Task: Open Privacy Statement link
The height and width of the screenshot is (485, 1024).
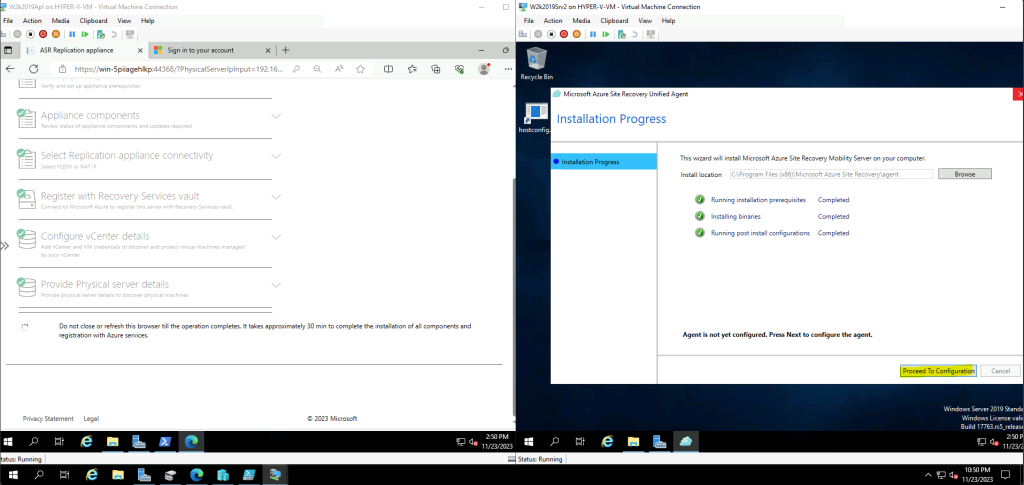Action: [x=48, y=418]
